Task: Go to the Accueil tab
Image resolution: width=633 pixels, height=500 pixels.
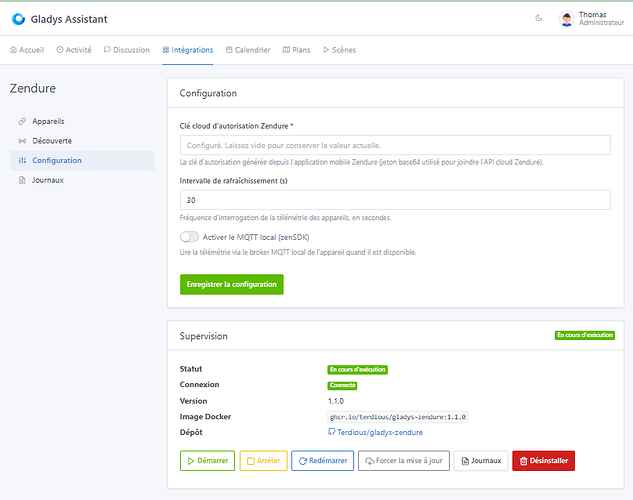Action: 27,50
